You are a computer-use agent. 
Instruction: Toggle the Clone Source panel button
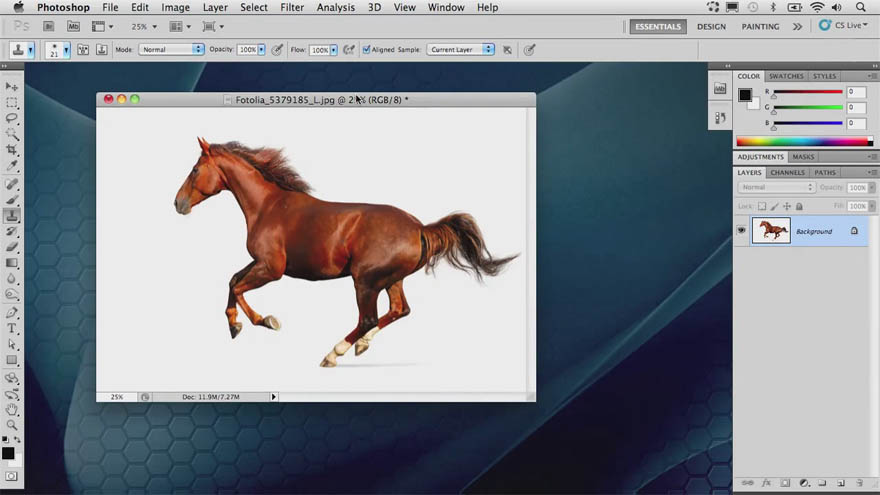click(102, 49)
